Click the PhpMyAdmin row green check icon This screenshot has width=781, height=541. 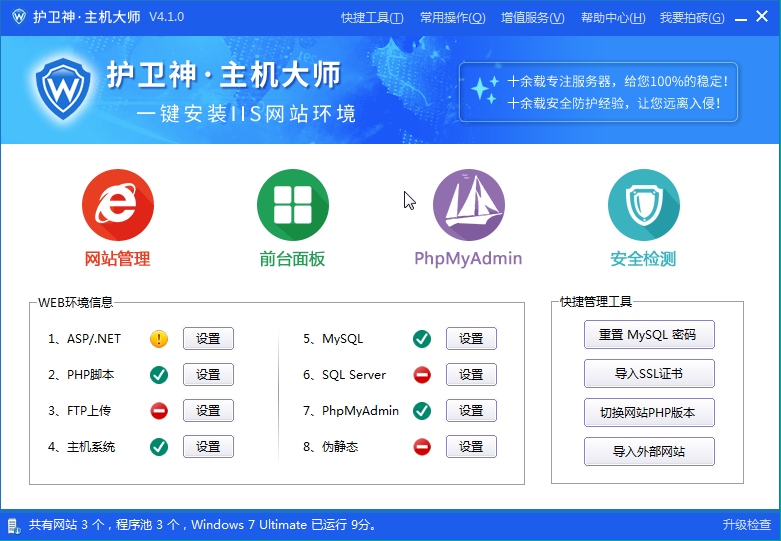click(x=422, y=411)
